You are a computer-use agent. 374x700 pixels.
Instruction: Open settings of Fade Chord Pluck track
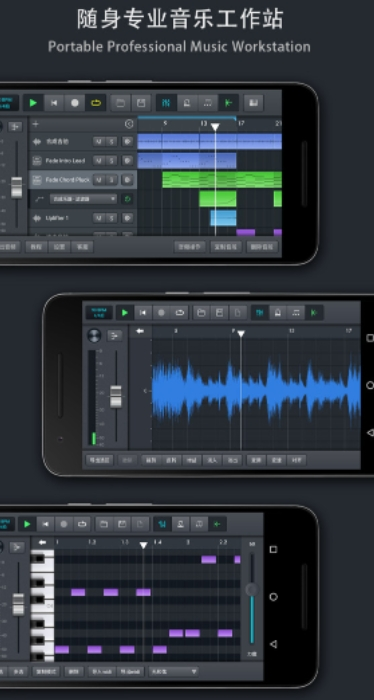(x=128, y=180)
